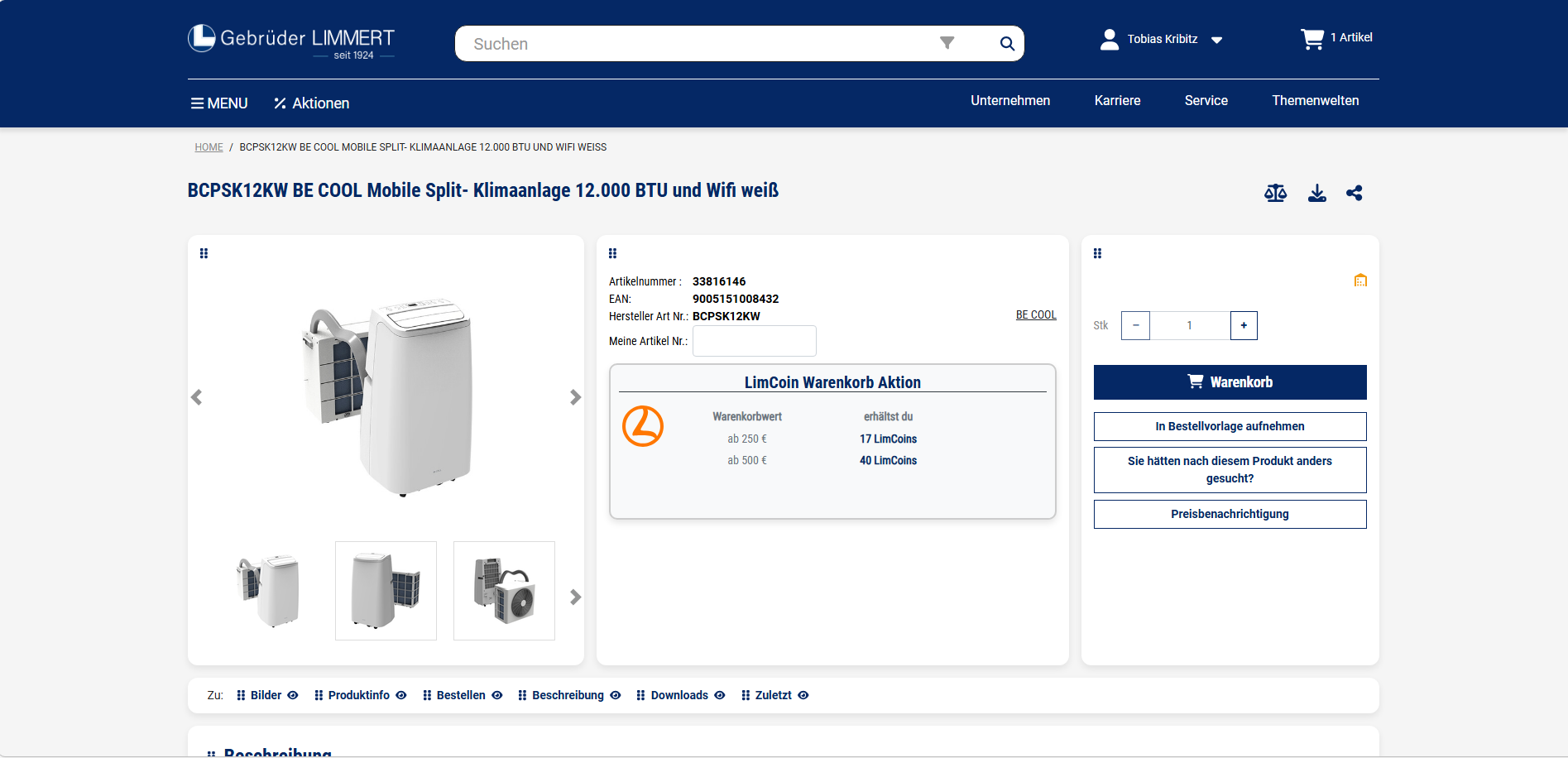The image size is (1568, 758).
Task: Open Unternehmen menu item
Action: [x=1010, y=100]
